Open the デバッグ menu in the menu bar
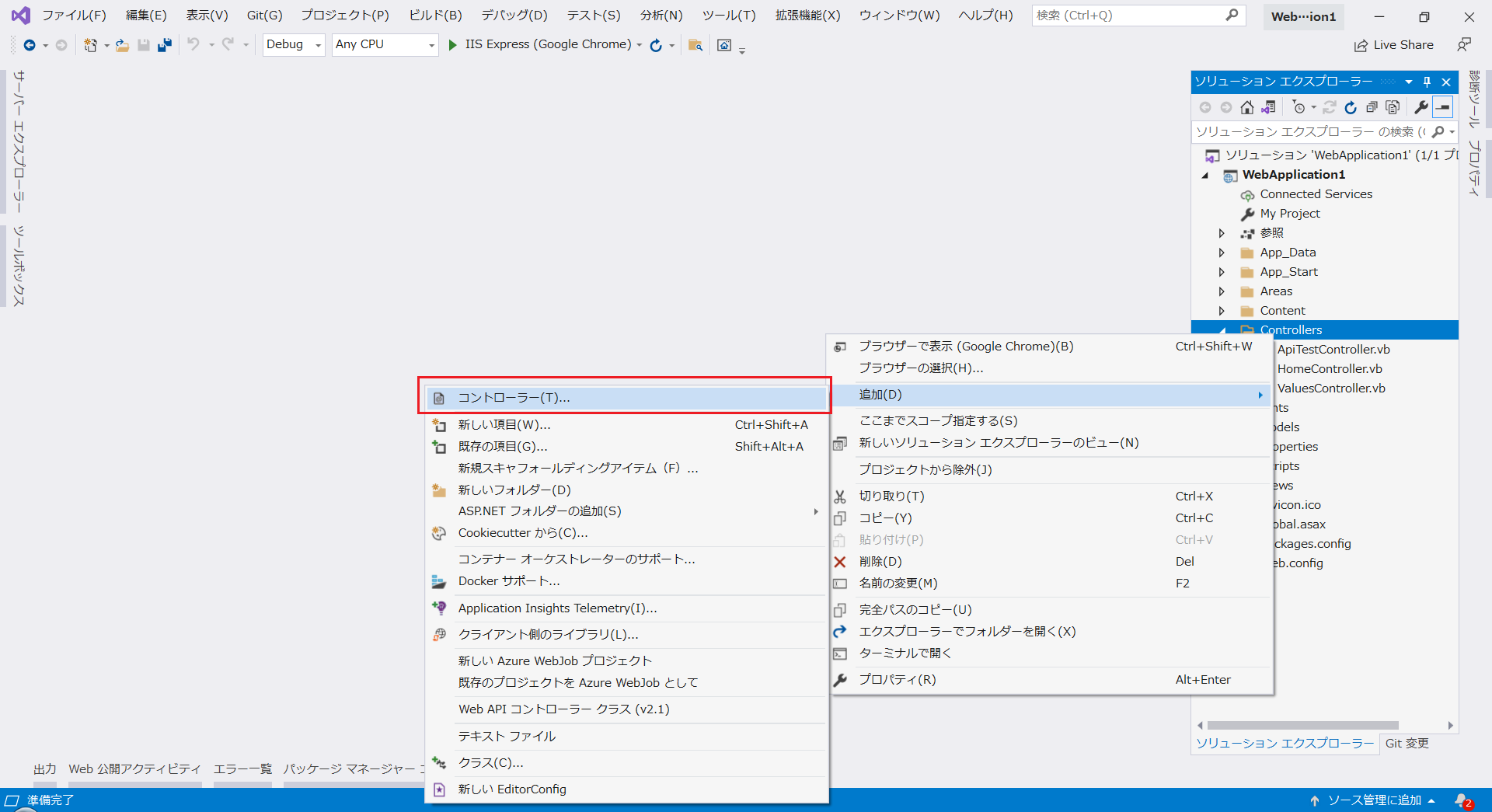This screenshot has height=812, width=1492. (x=514, y=14)
